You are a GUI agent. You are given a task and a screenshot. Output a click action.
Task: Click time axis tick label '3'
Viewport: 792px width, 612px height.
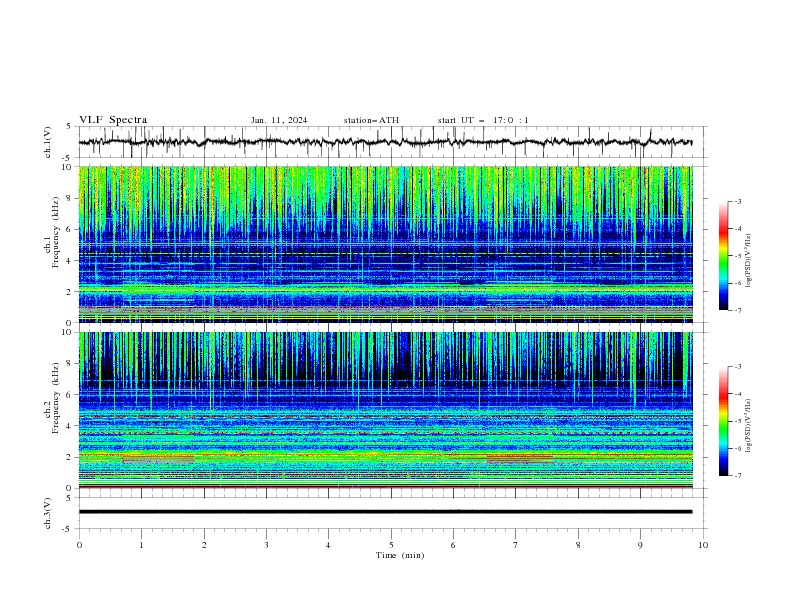point(266,545)
